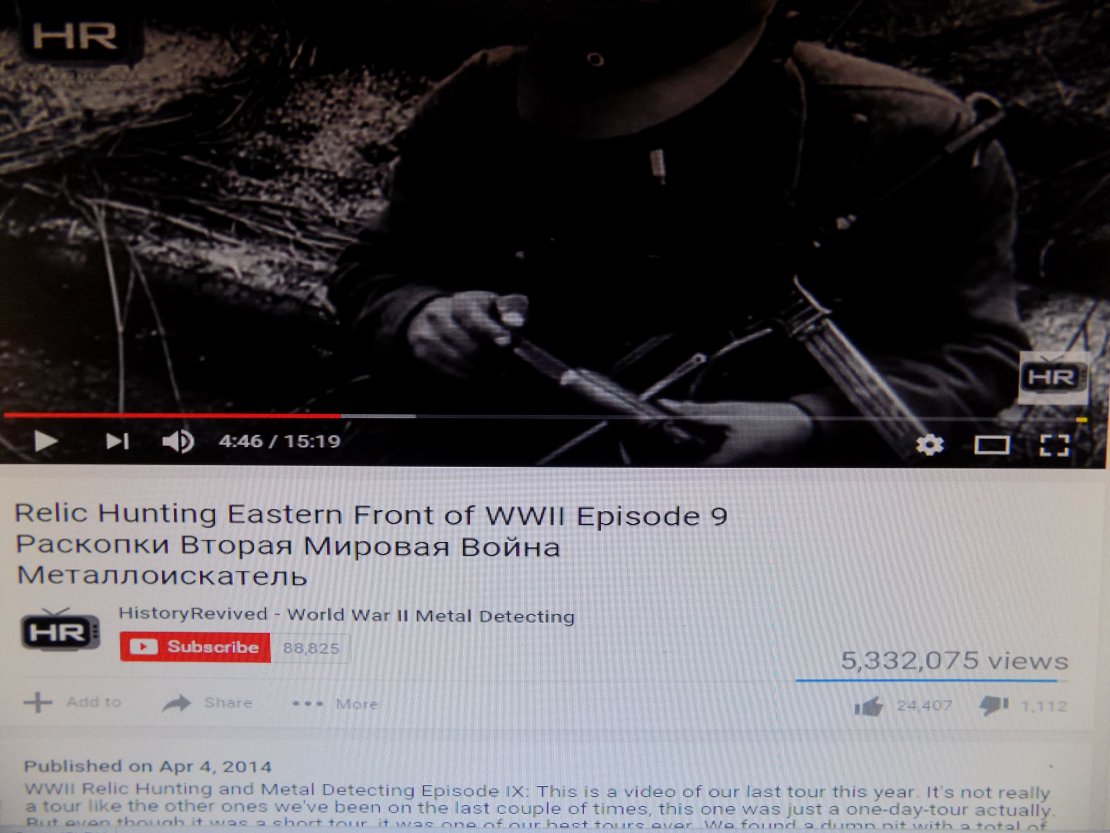Share the video using the arrow icon

point(176,703)
